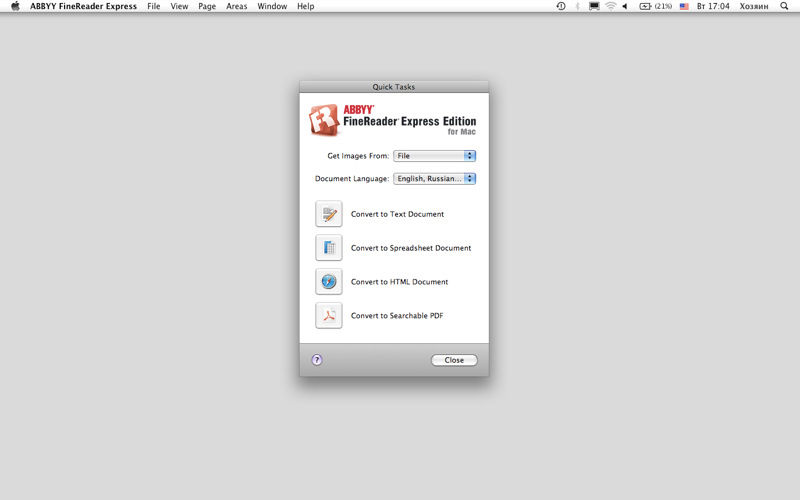Image resolution: width=800 pixels, height=500 pixels.
Task: Open the Help menu
Action: click(306, 6)
